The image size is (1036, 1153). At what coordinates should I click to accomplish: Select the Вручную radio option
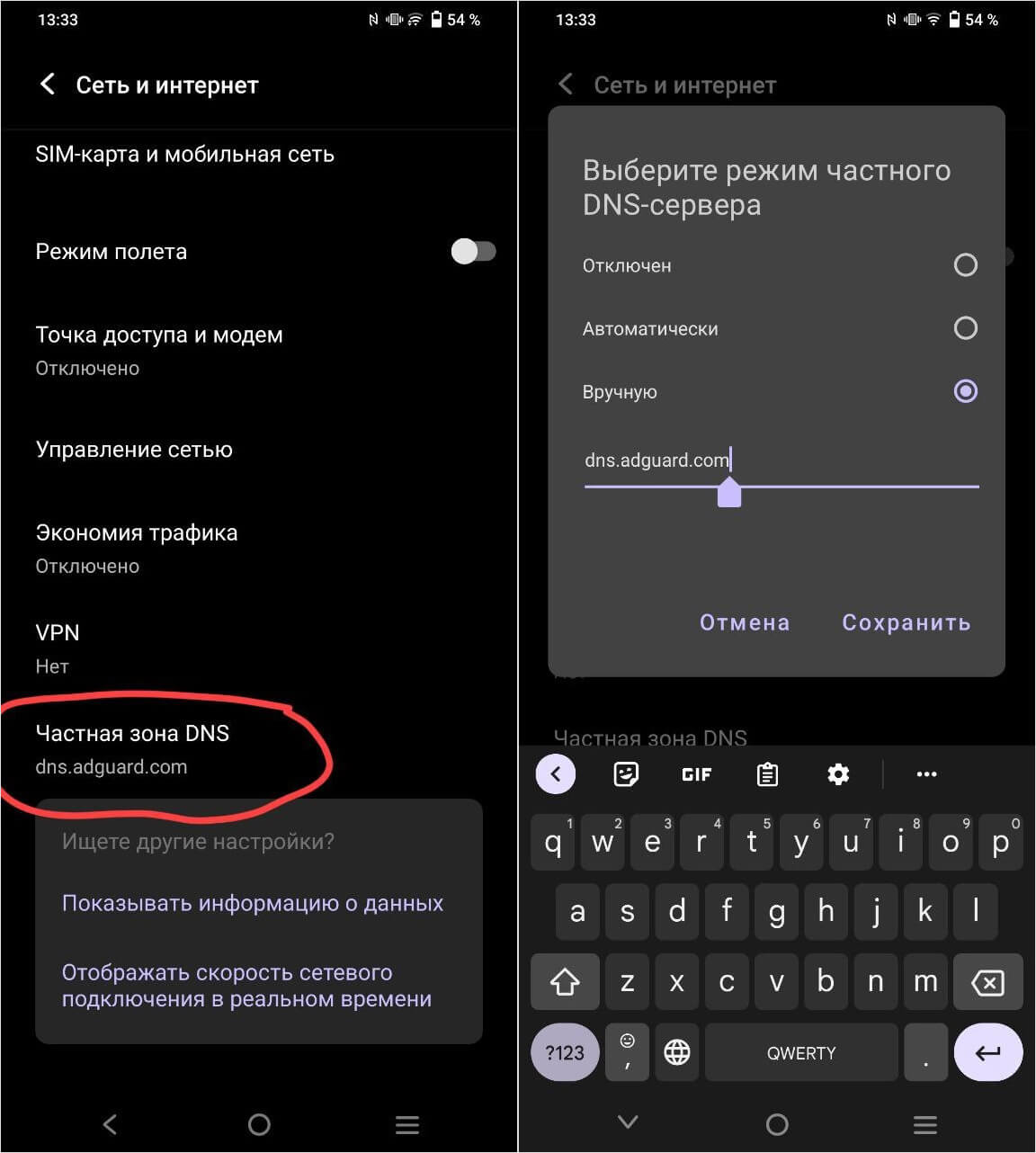tap(965, 391)
